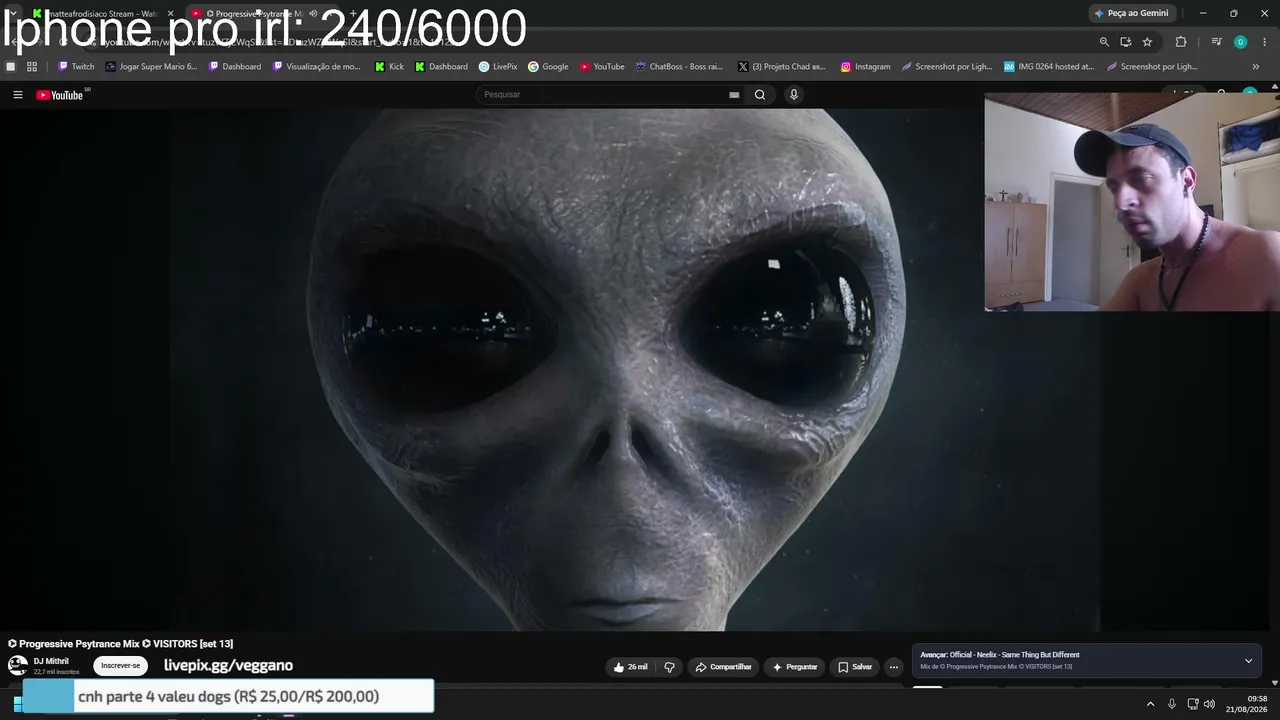The width and height of the screenshot is (1280, 720).
Task: Click the Compartilhar share button
Action: 724,667
